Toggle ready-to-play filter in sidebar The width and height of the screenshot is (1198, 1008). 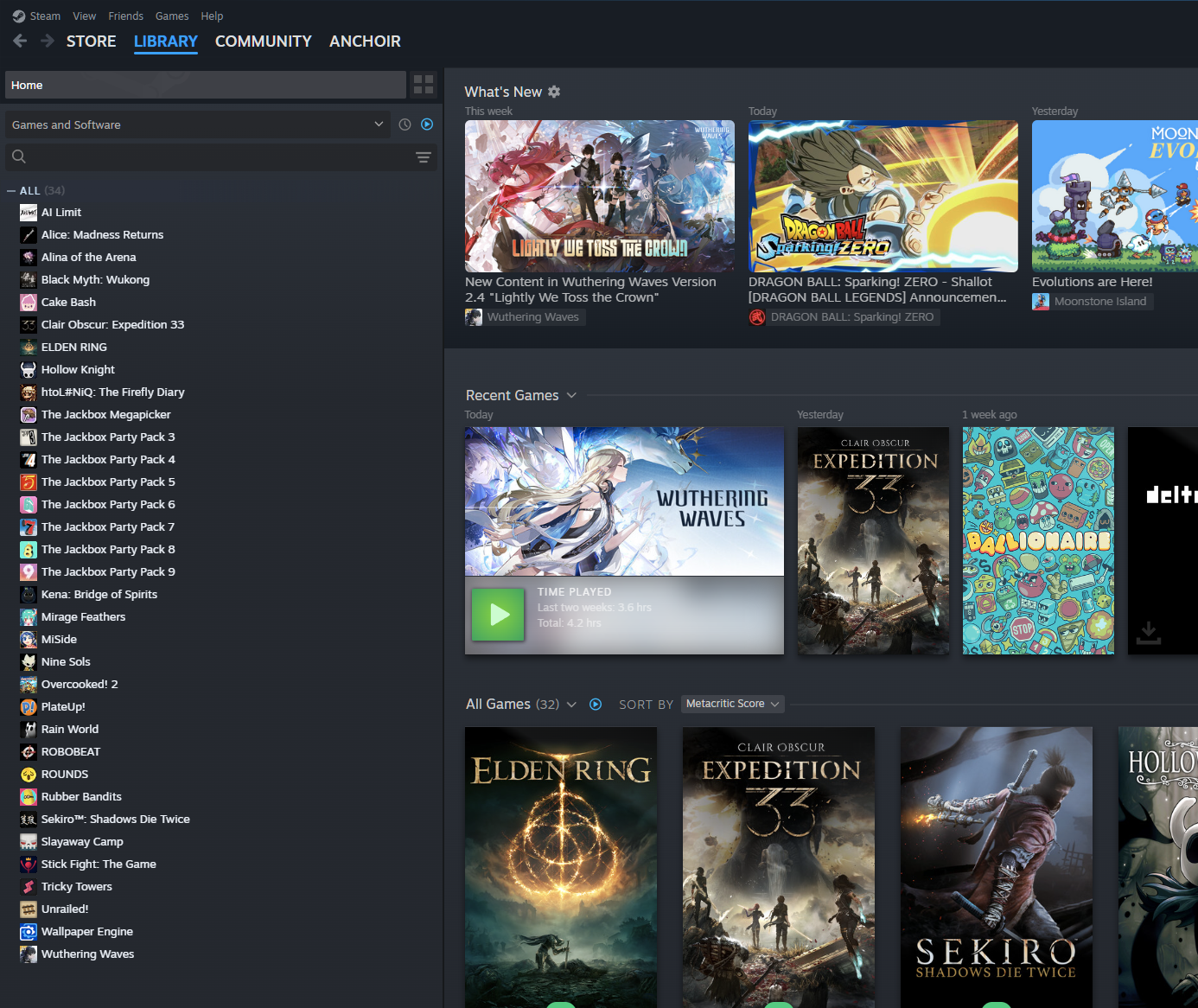(x=427, y=124)
